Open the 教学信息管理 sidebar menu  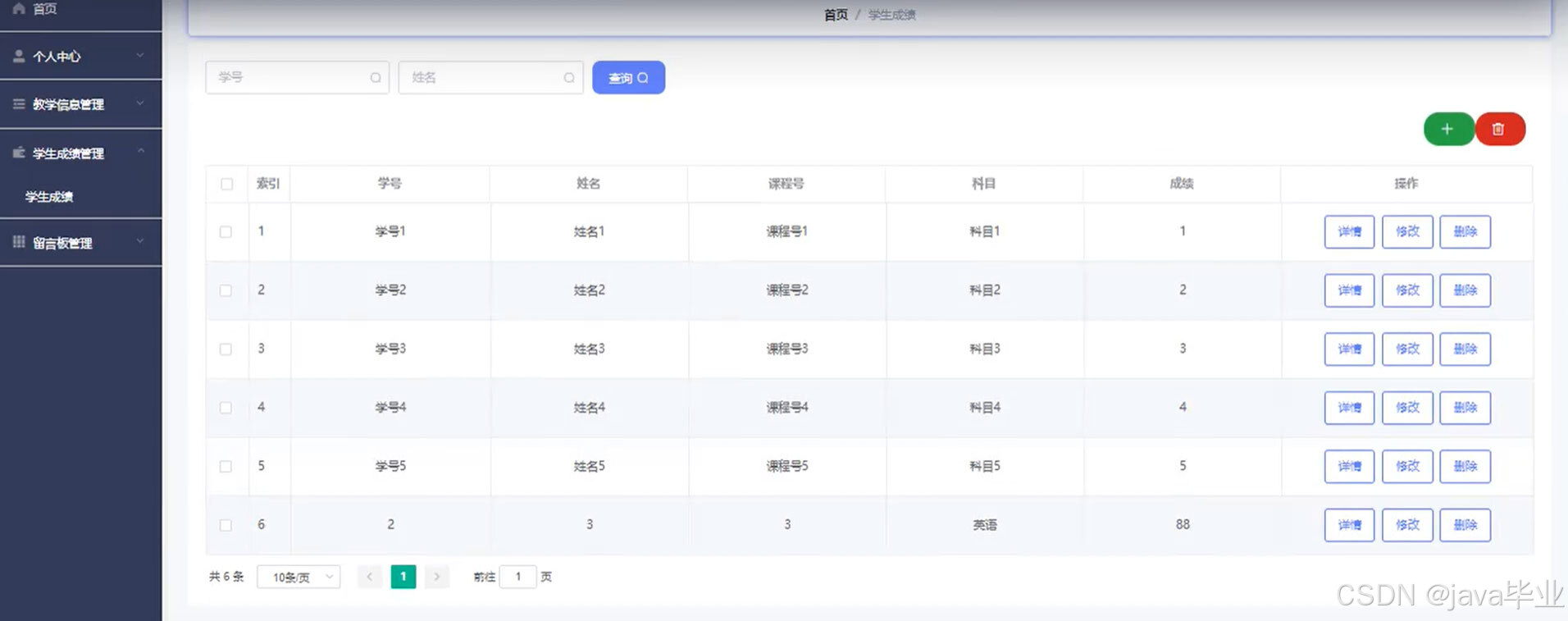(x=80, y=104)
